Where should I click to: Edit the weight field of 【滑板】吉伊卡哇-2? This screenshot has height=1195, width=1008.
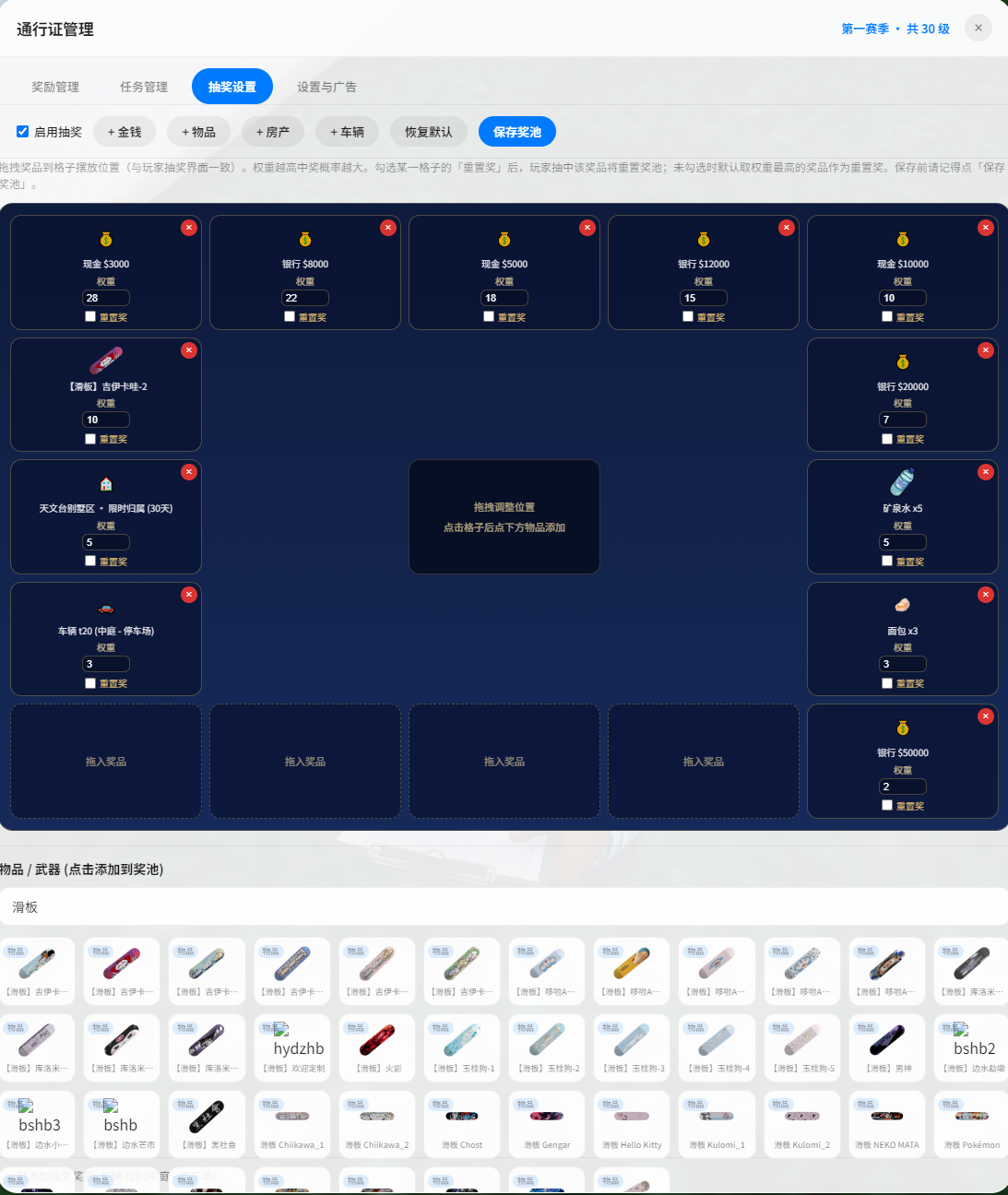click(x=106, y=420)
